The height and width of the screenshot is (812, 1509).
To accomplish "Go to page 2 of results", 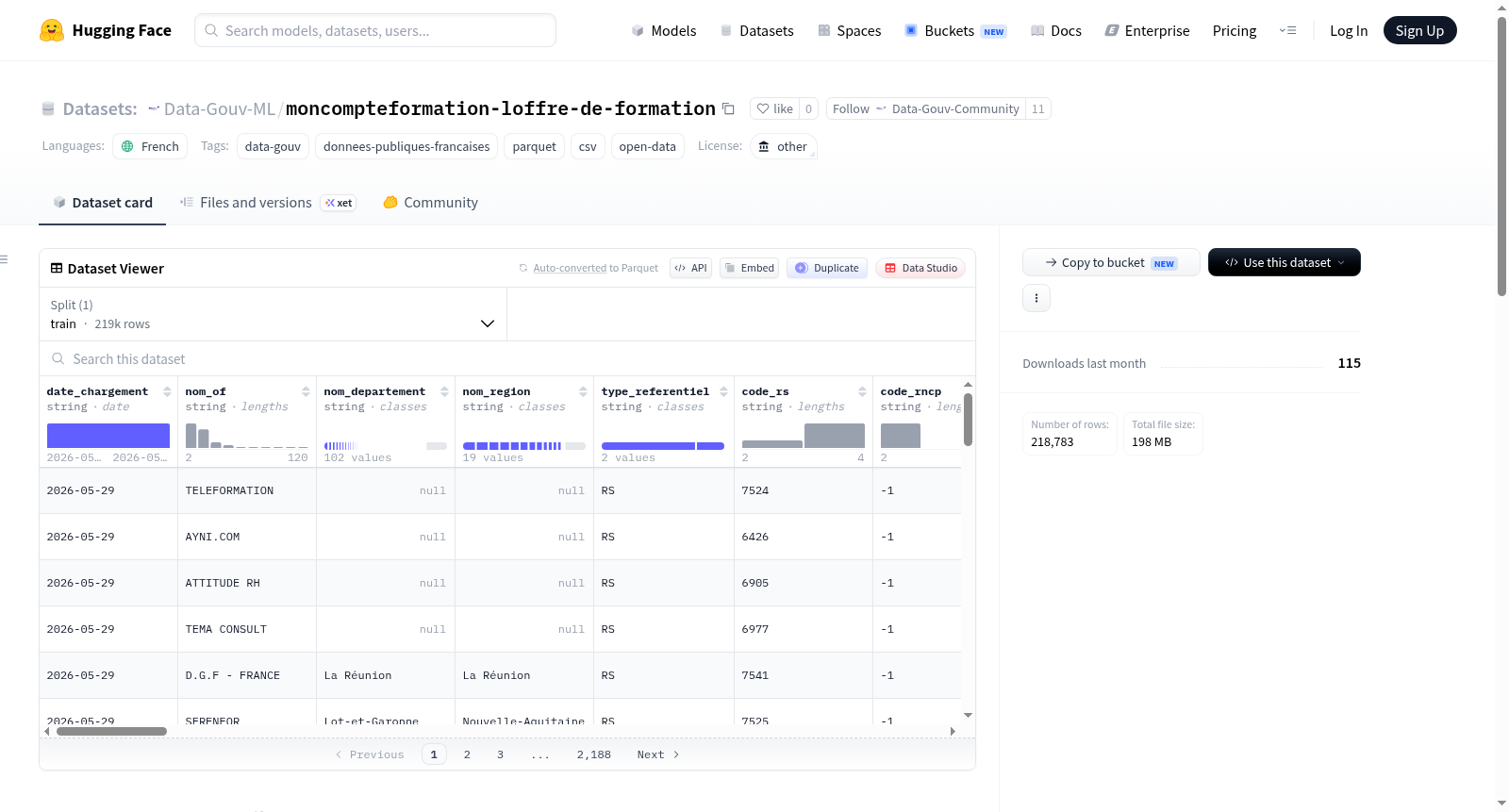I will (x=467, y=754).
